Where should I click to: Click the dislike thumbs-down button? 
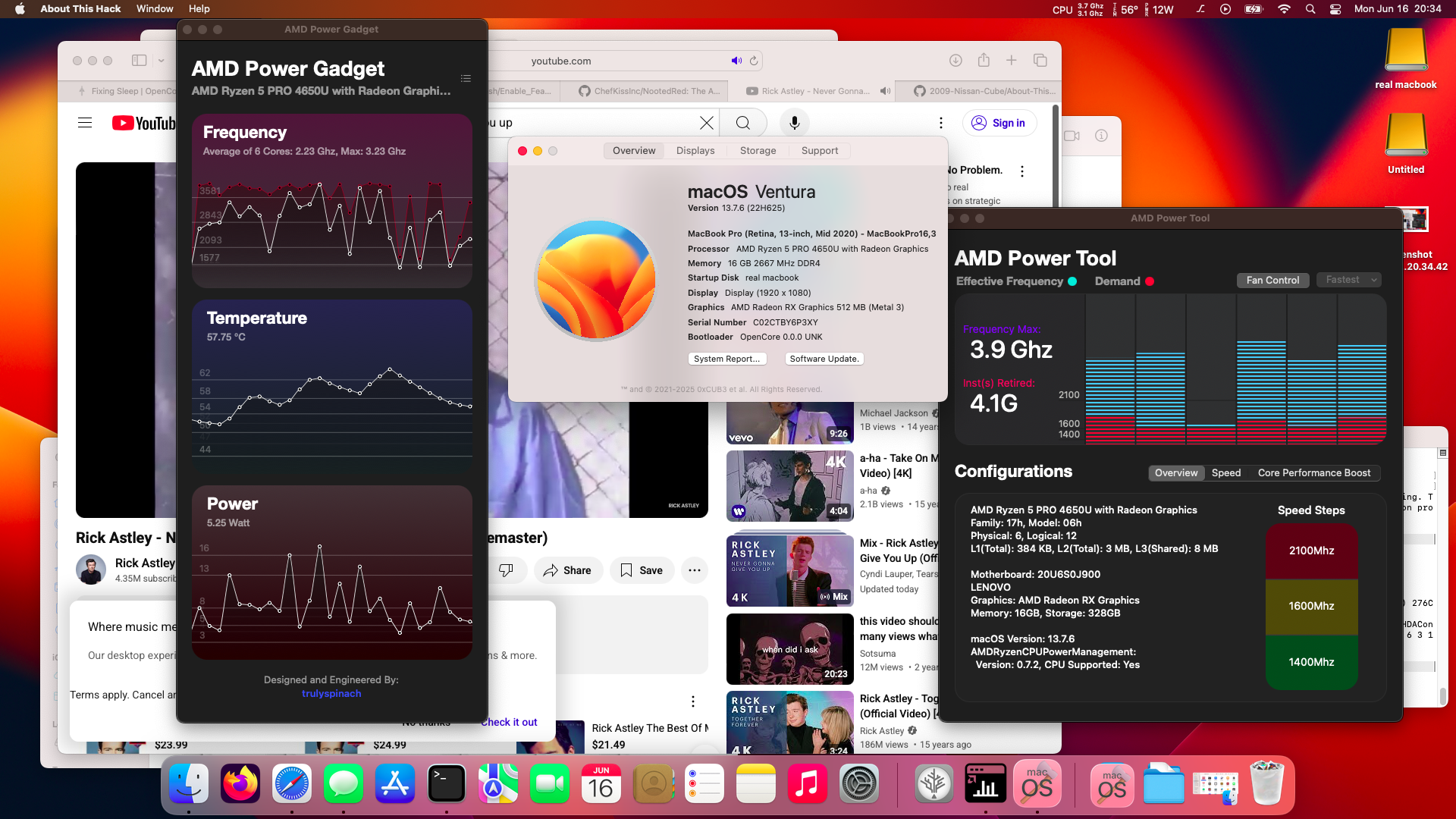[506, 570]
